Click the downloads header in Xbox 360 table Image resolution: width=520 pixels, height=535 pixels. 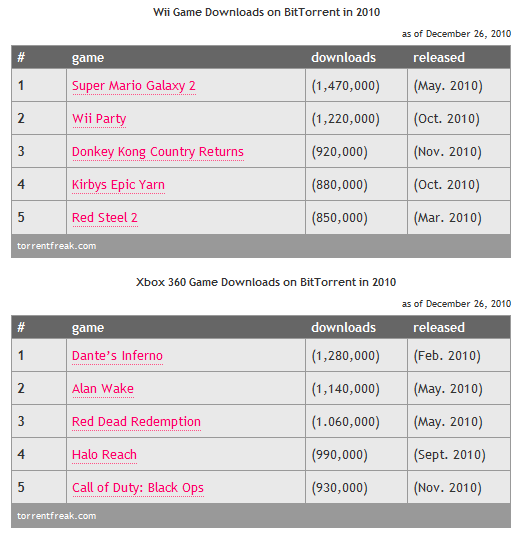pyautogui.click(x=343, y=328)
